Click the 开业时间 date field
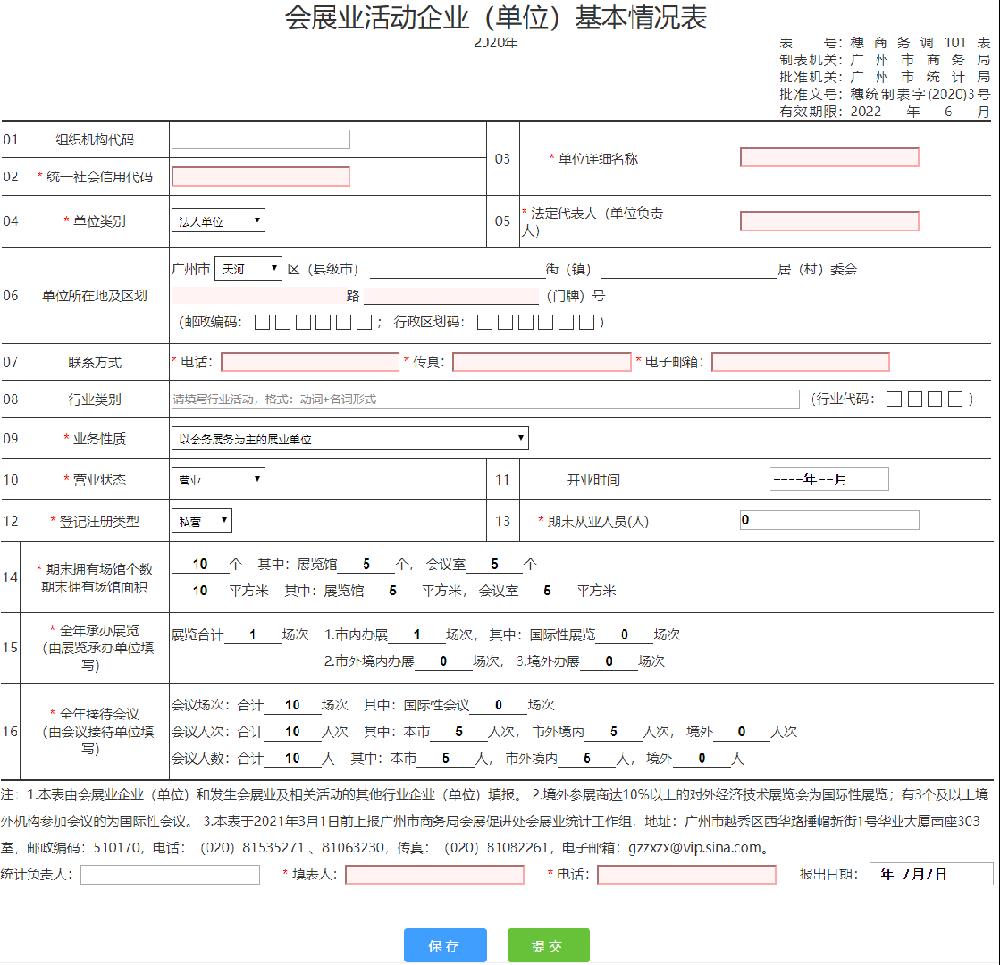Screen dimensions: 1000x965 point(828,479)
